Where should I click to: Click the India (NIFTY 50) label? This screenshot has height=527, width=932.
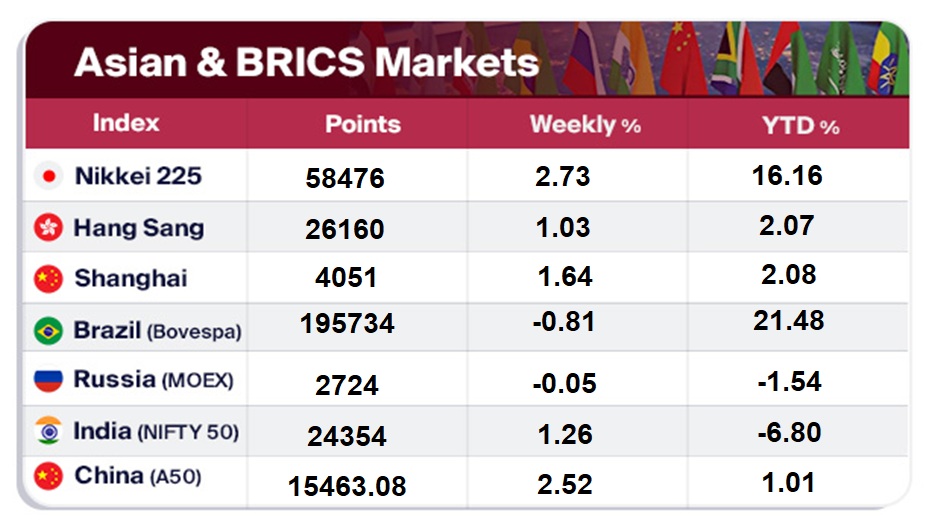[155, 432]
